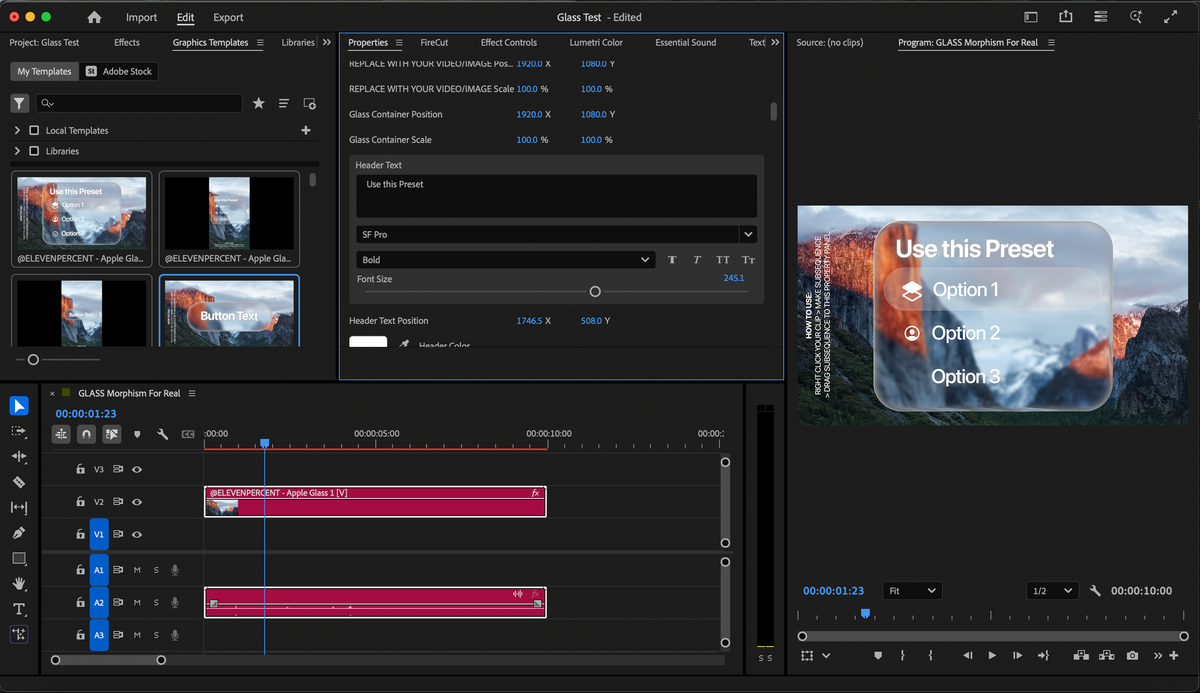
Task: Expand the Libraries tree row
Action: click(x=17, y=151)
